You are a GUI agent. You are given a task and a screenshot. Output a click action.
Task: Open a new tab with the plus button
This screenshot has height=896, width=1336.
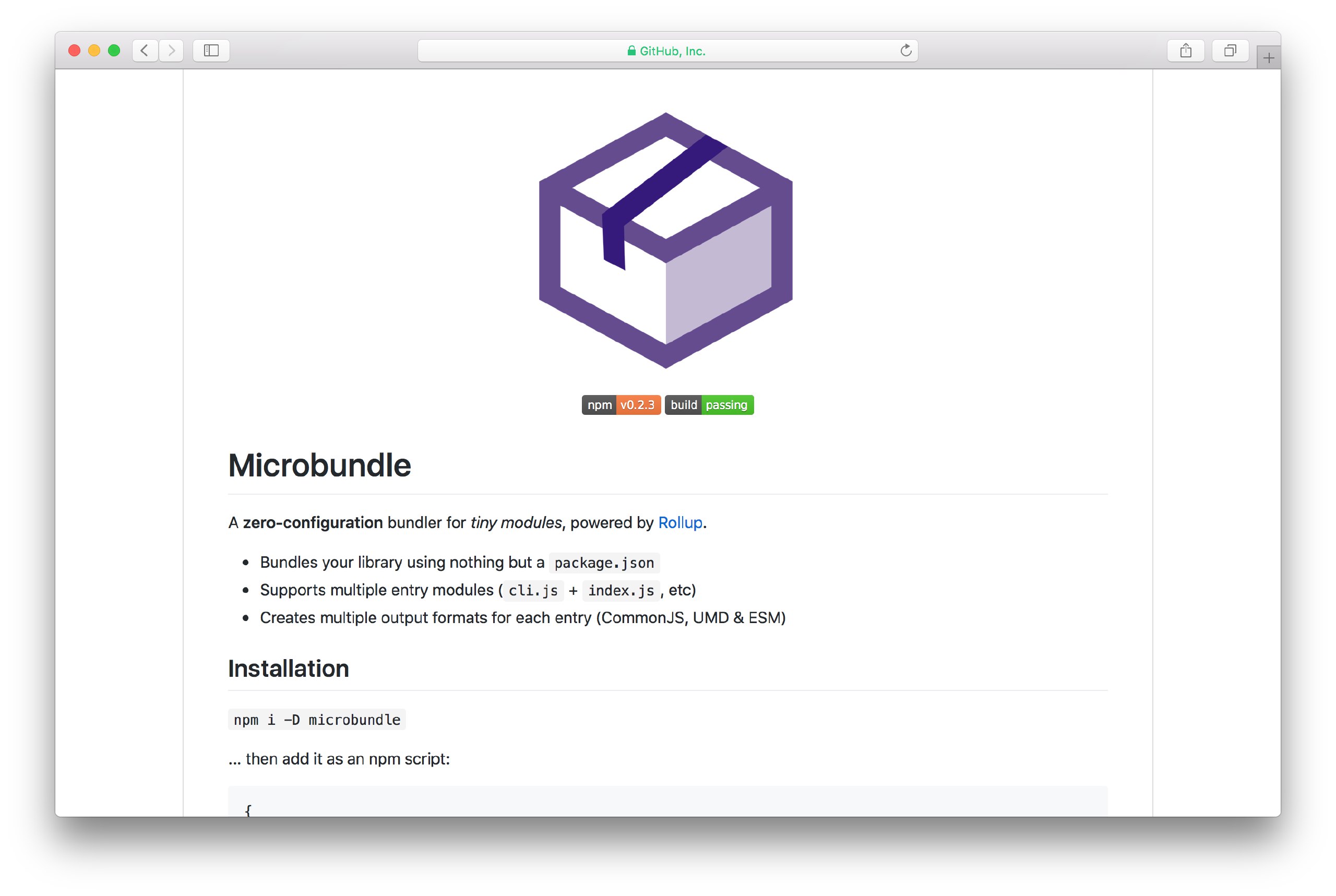1269,58
